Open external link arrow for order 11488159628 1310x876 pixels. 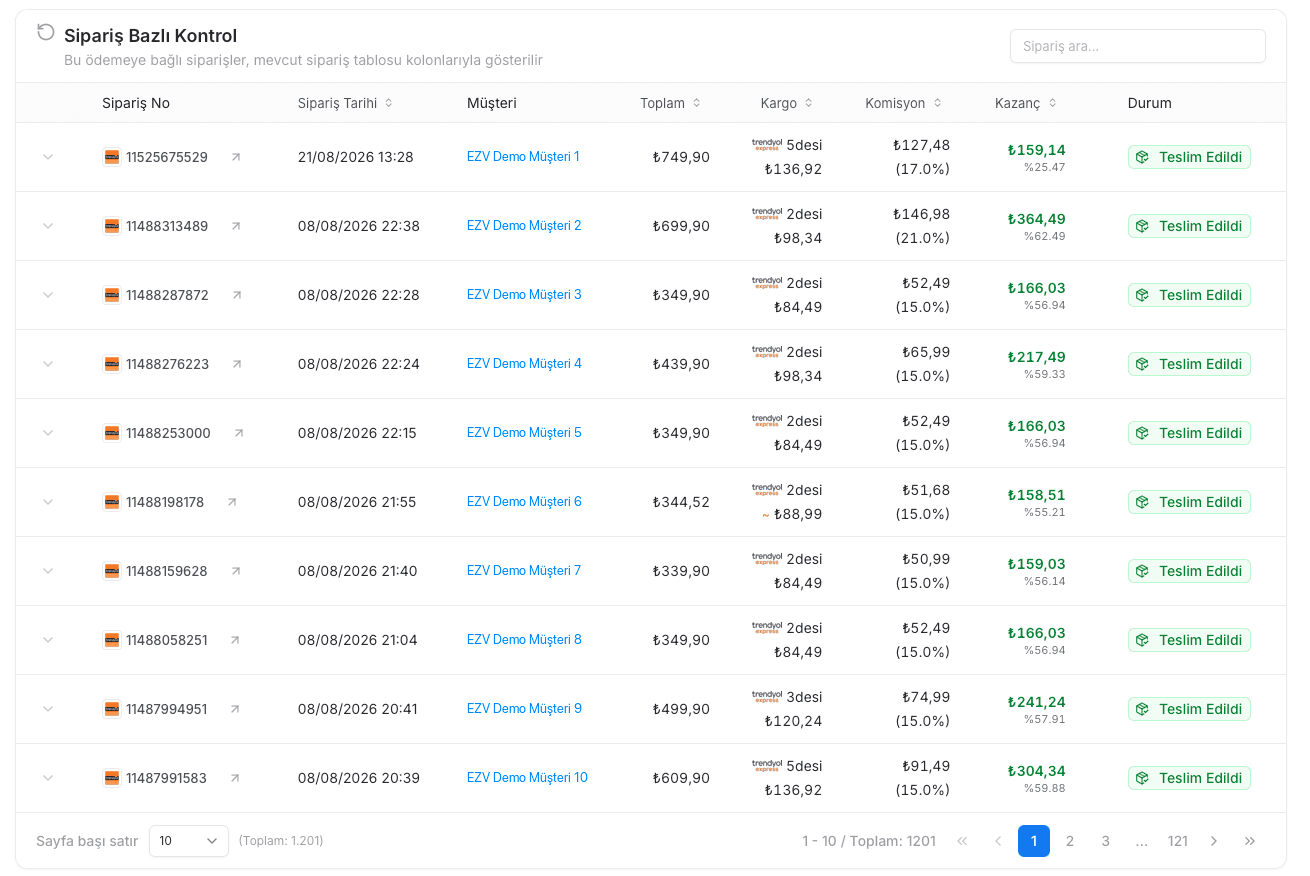[x=236, y=571]
